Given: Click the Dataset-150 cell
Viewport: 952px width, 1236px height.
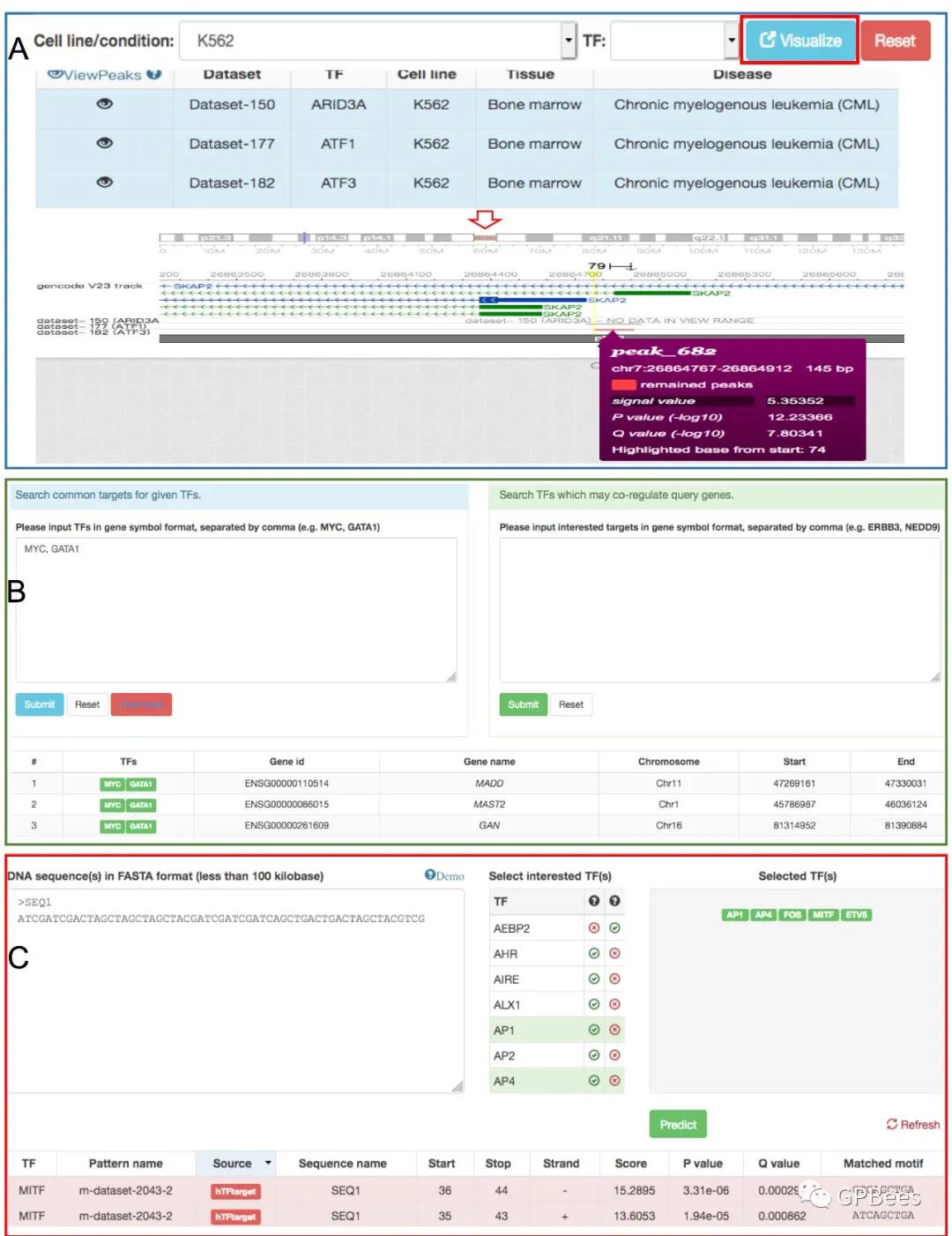Looking at the screenshot, I should [x=232, y=104].
